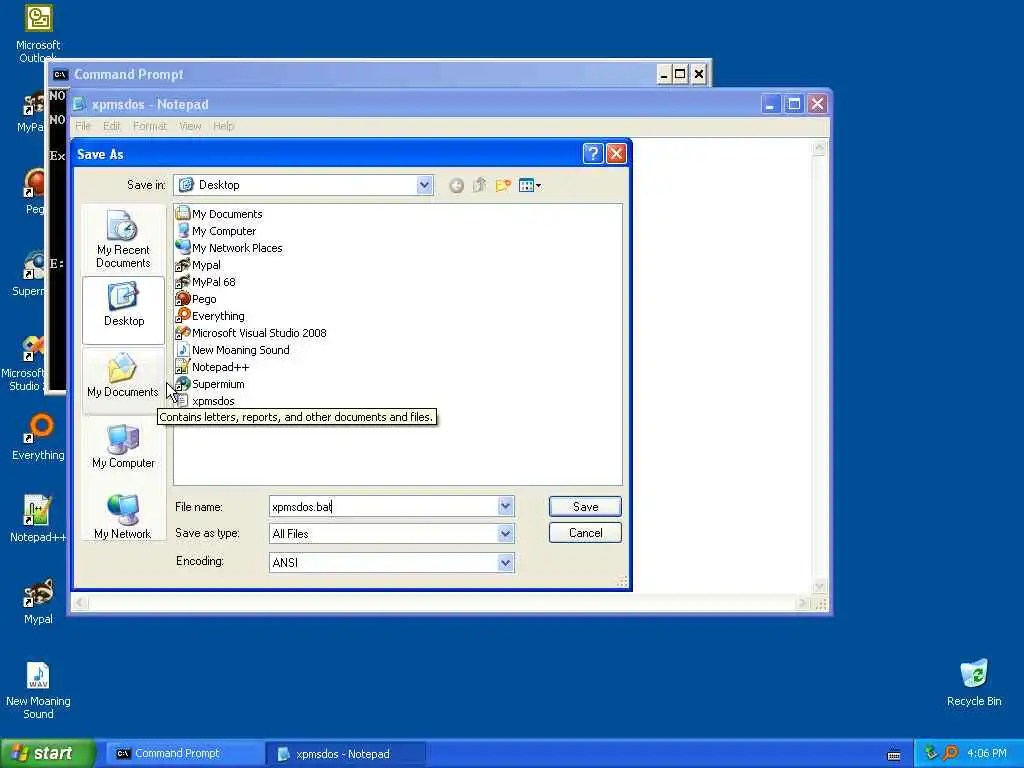Minimize the Notepad window
The image size is (1024, 768).
pos(770,104)
